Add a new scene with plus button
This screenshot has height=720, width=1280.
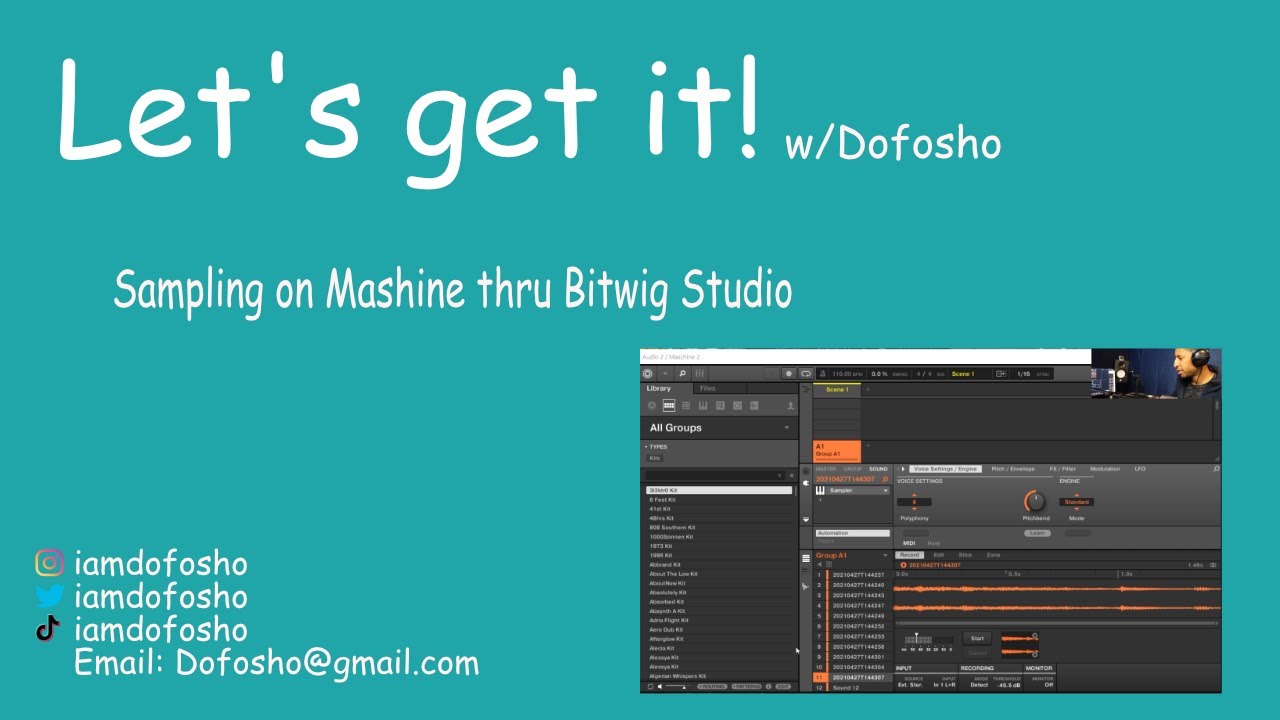[867, 389]
